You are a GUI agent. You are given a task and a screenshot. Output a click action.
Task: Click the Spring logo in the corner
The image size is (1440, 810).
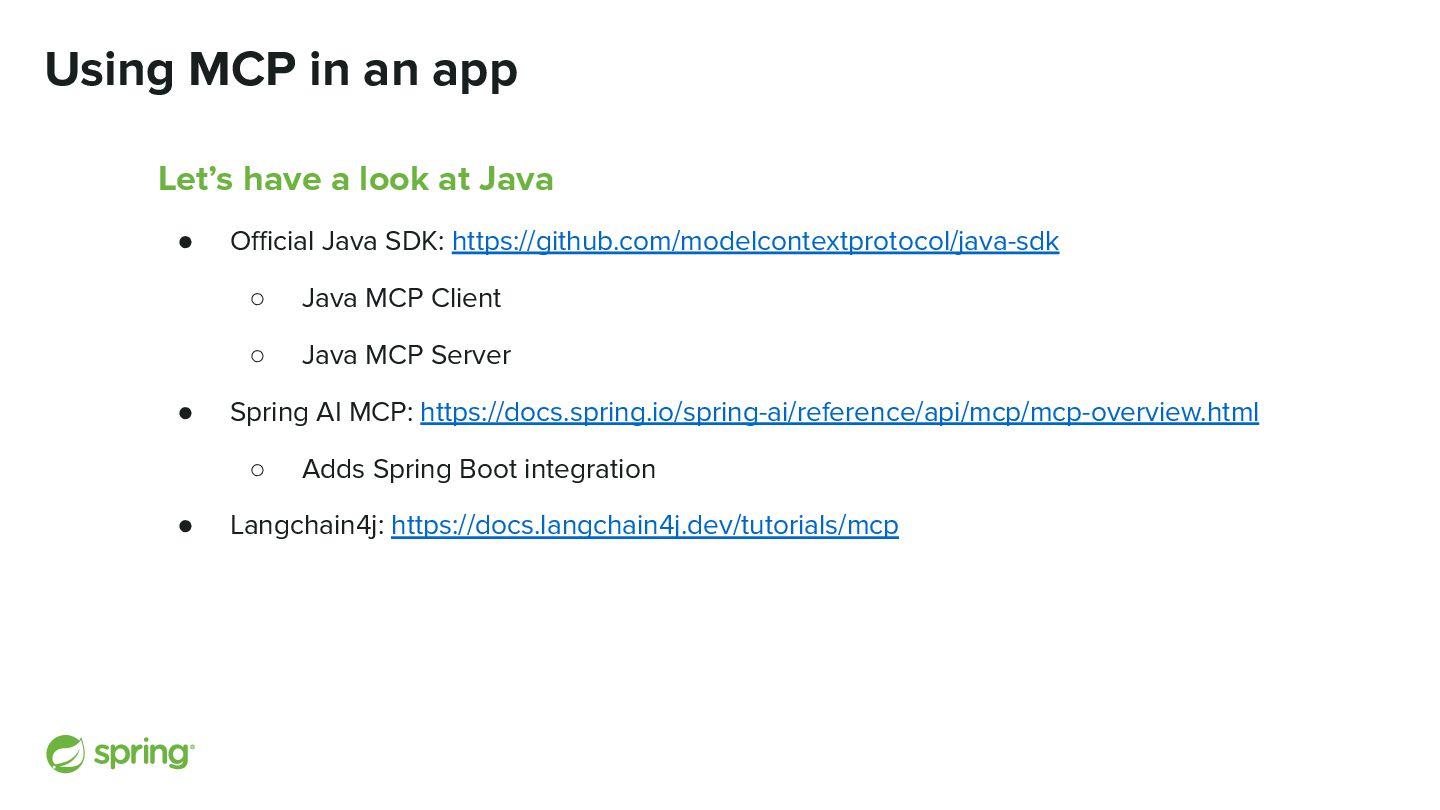point(120,753)
